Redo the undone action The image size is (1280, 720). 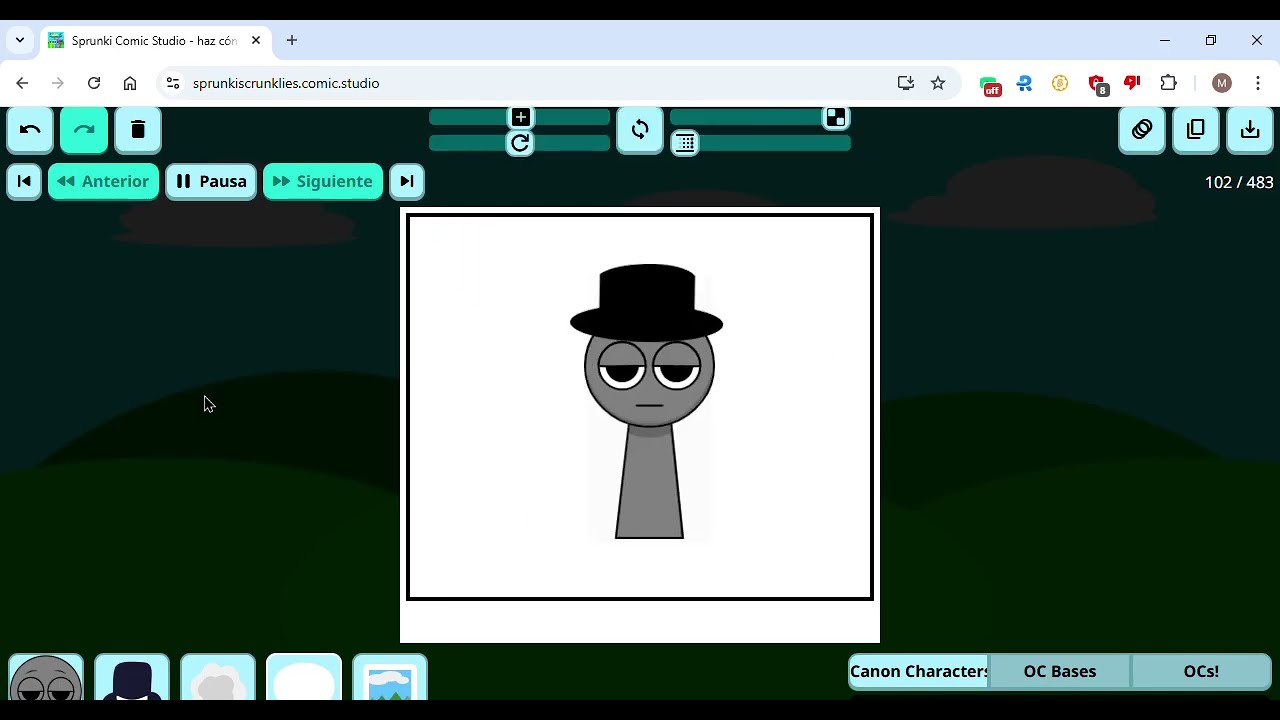[84, 130]
